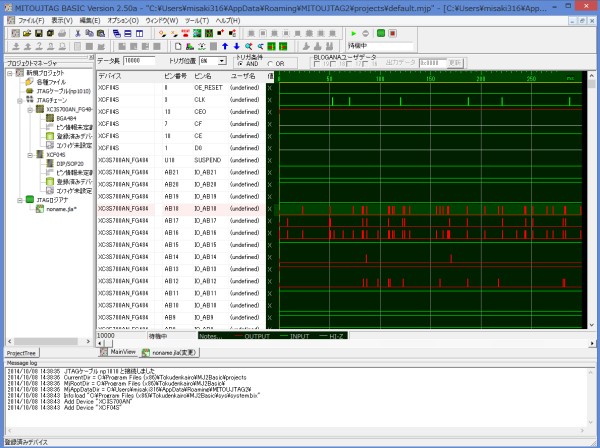Click the blue down arrow icon
Viewport: 600px width, 448px height.
(x=236, y=46)
